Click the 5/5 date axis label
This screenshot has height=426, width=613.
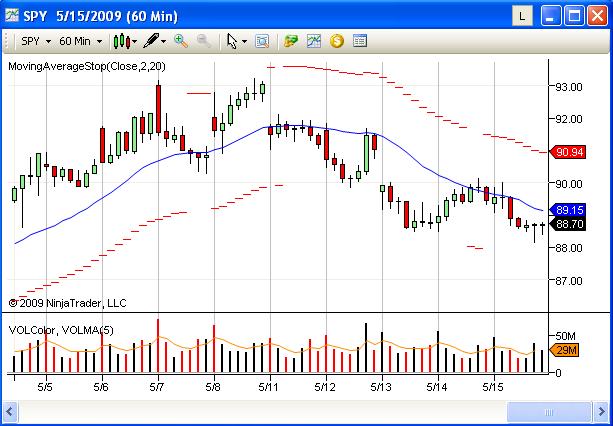[45, 387]
